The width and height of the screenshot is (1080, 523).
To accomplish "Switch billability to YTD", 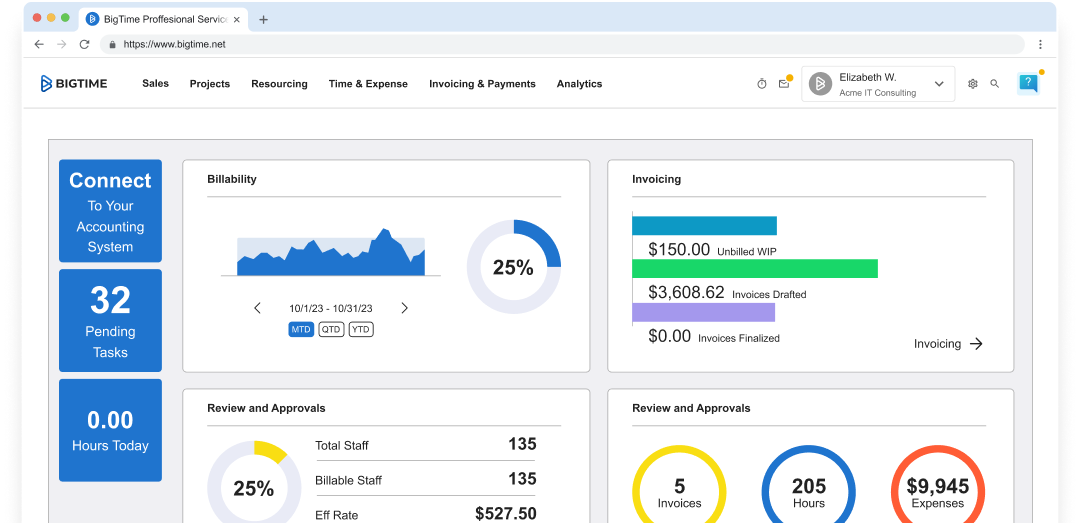I will [361, 329].
